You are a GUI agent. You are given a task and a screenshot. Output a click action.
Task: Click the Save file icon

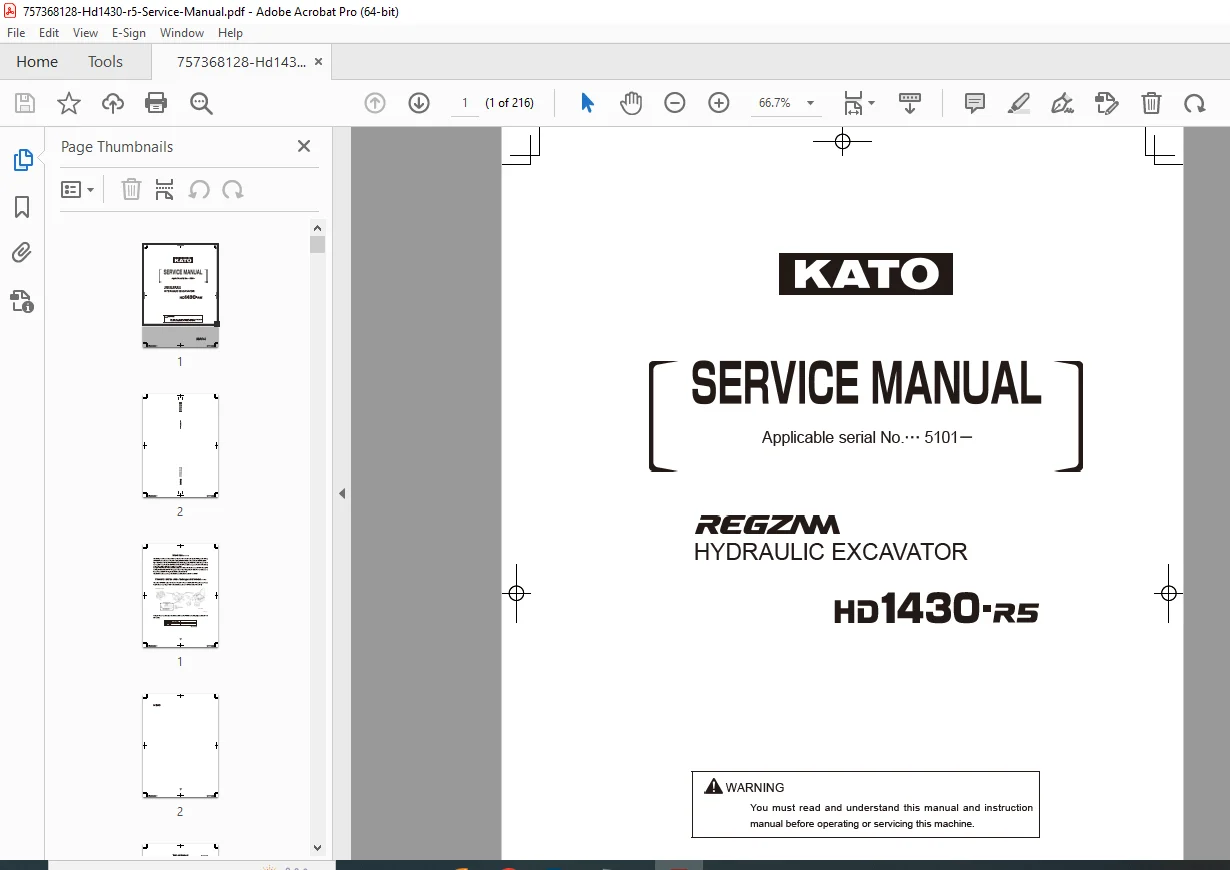25,103
